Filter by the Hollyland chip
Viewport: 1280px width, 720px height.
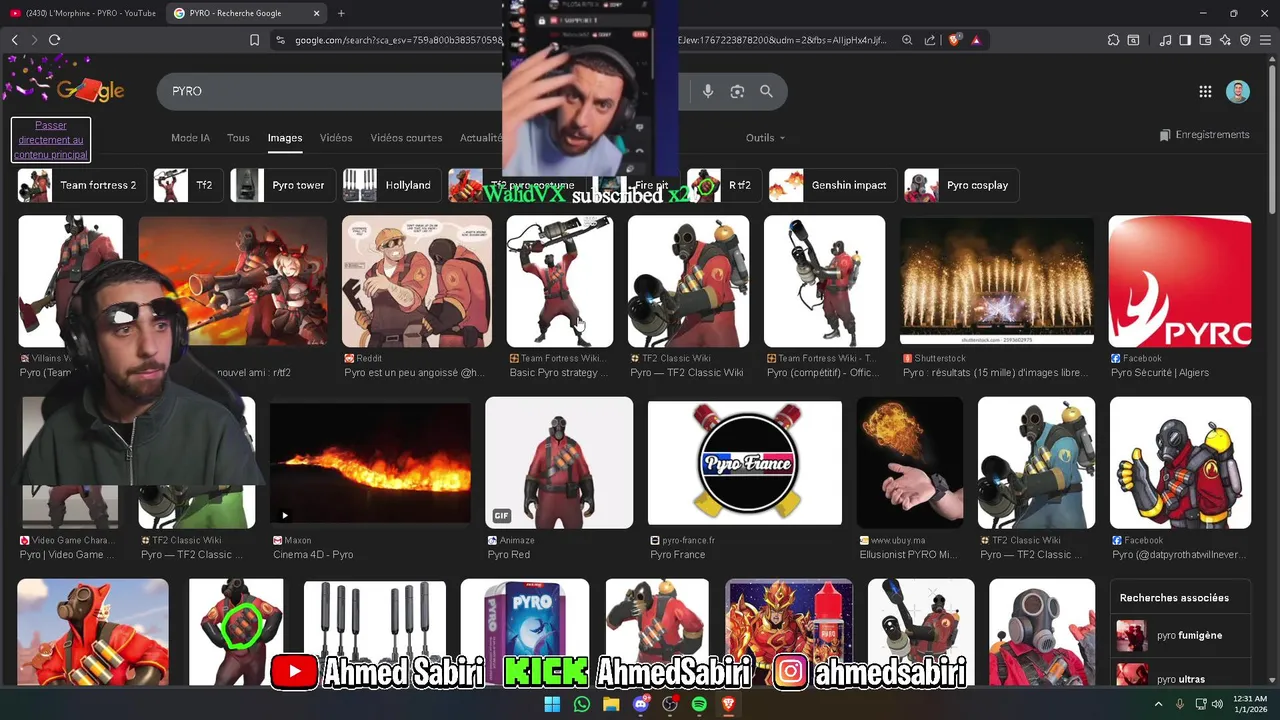(x=392, y=185)
